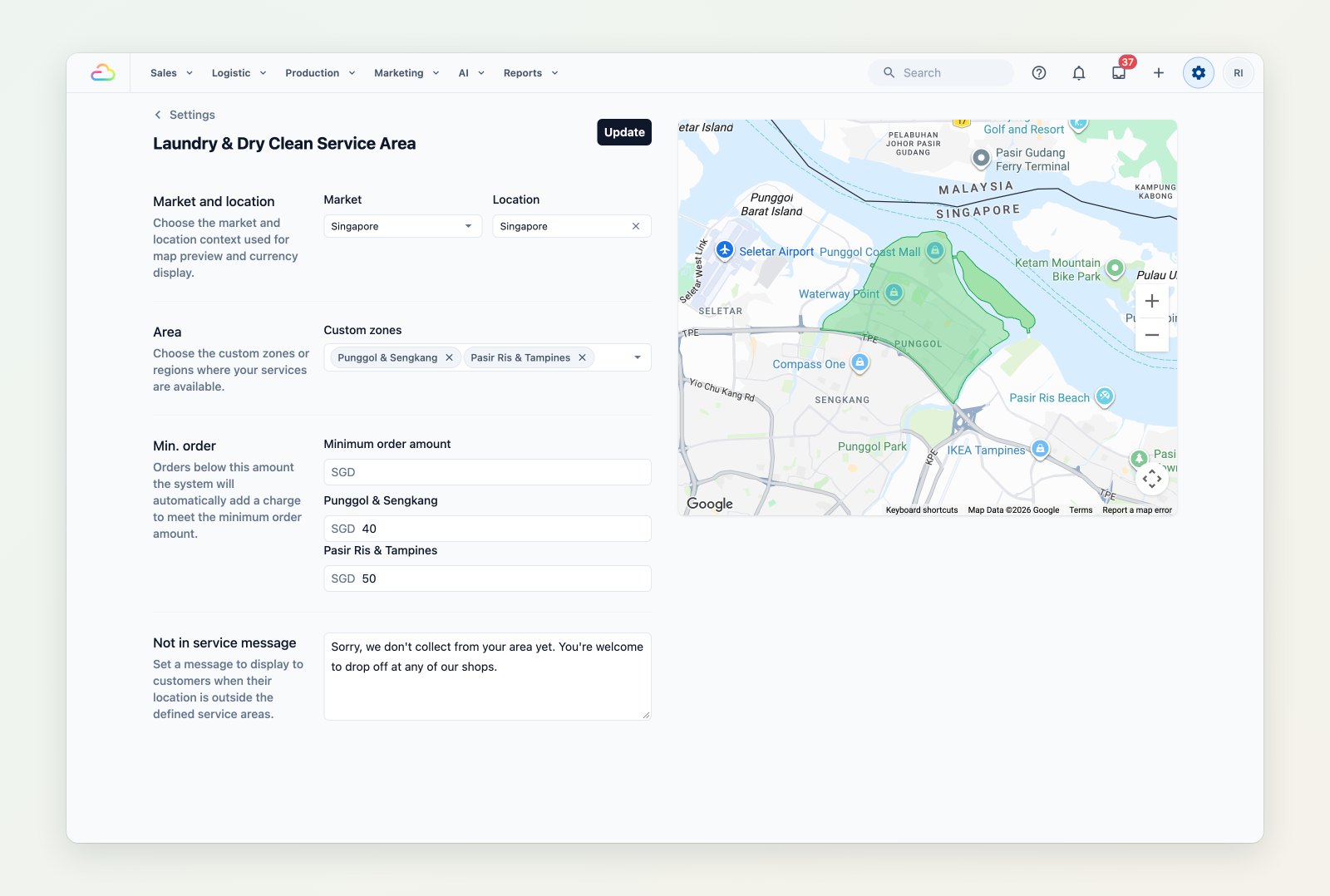Open the Production menu
The image size is (1330, 896).
click(x=320, y=73)
